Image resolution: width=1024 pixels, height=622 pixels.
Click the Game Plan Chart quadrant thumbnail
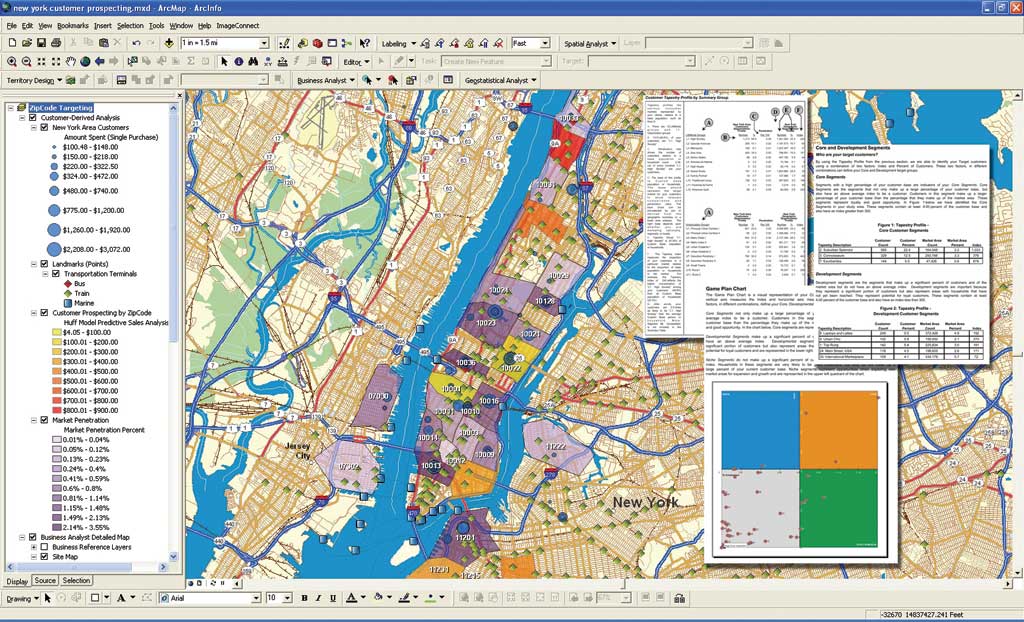coord(801,469)
